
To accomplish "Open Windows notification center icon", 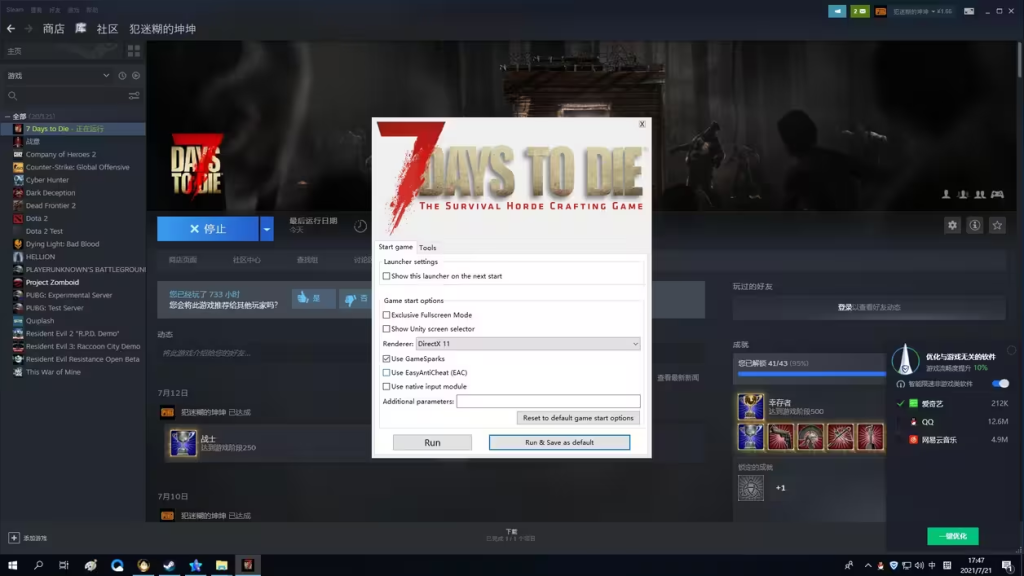I will (x=1007, y=566).
